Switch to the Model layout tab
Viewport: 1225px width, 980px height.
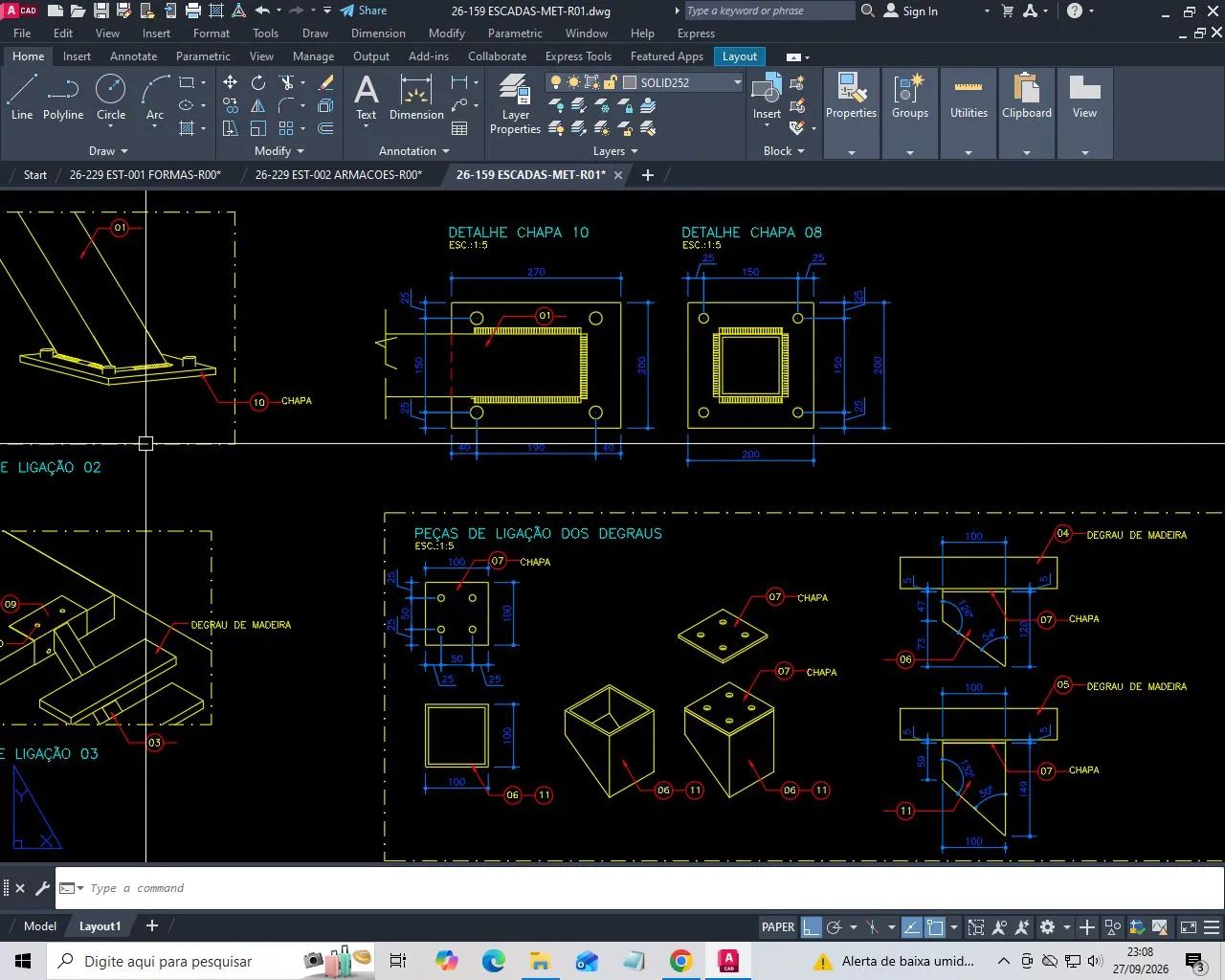(40, 926)
